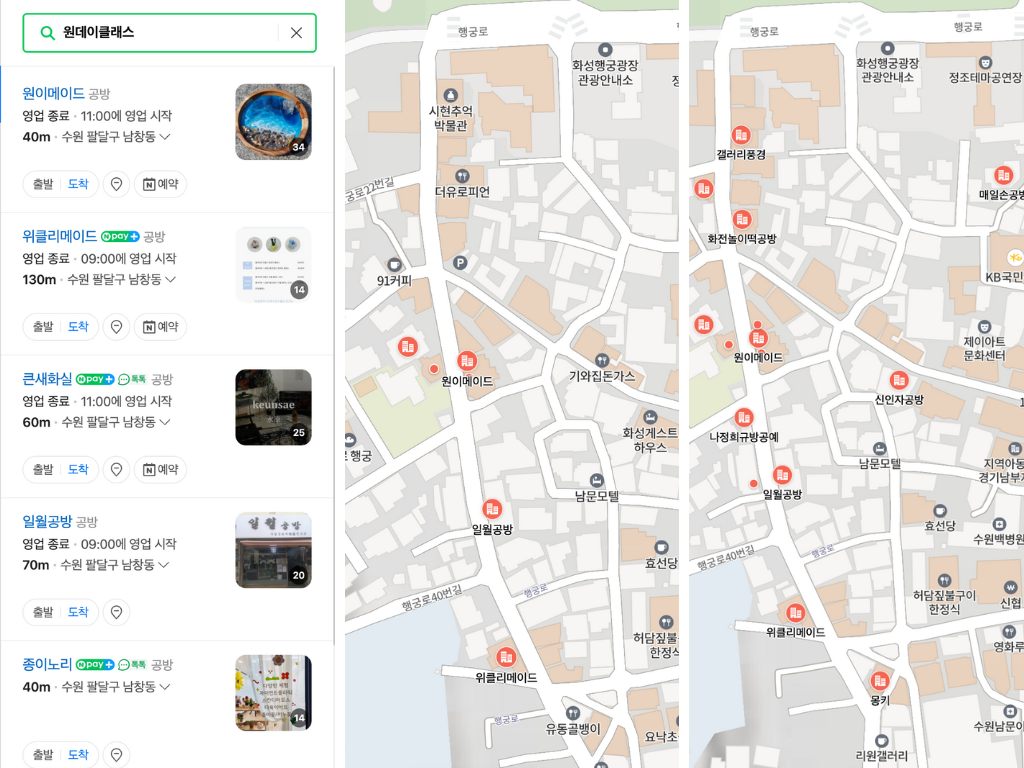
Task: Select 위클리메이드 marker on middle map
Action: tap(505, 657)
